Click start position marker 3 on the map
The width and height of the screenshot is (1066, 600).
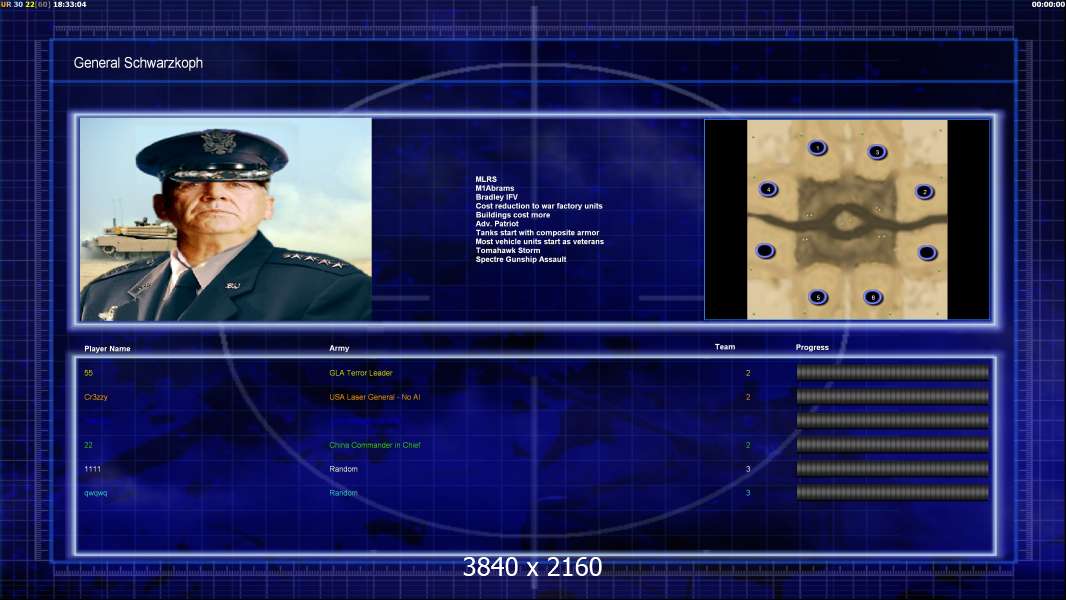[x=877, y=152]
